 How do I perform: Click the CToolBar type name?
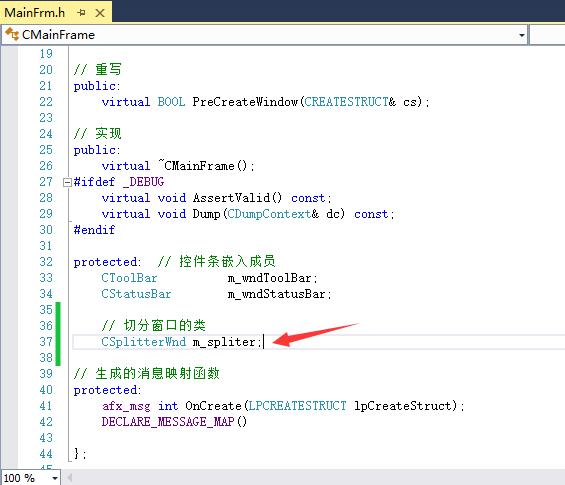pyautogui.click(x=129, y=278)
